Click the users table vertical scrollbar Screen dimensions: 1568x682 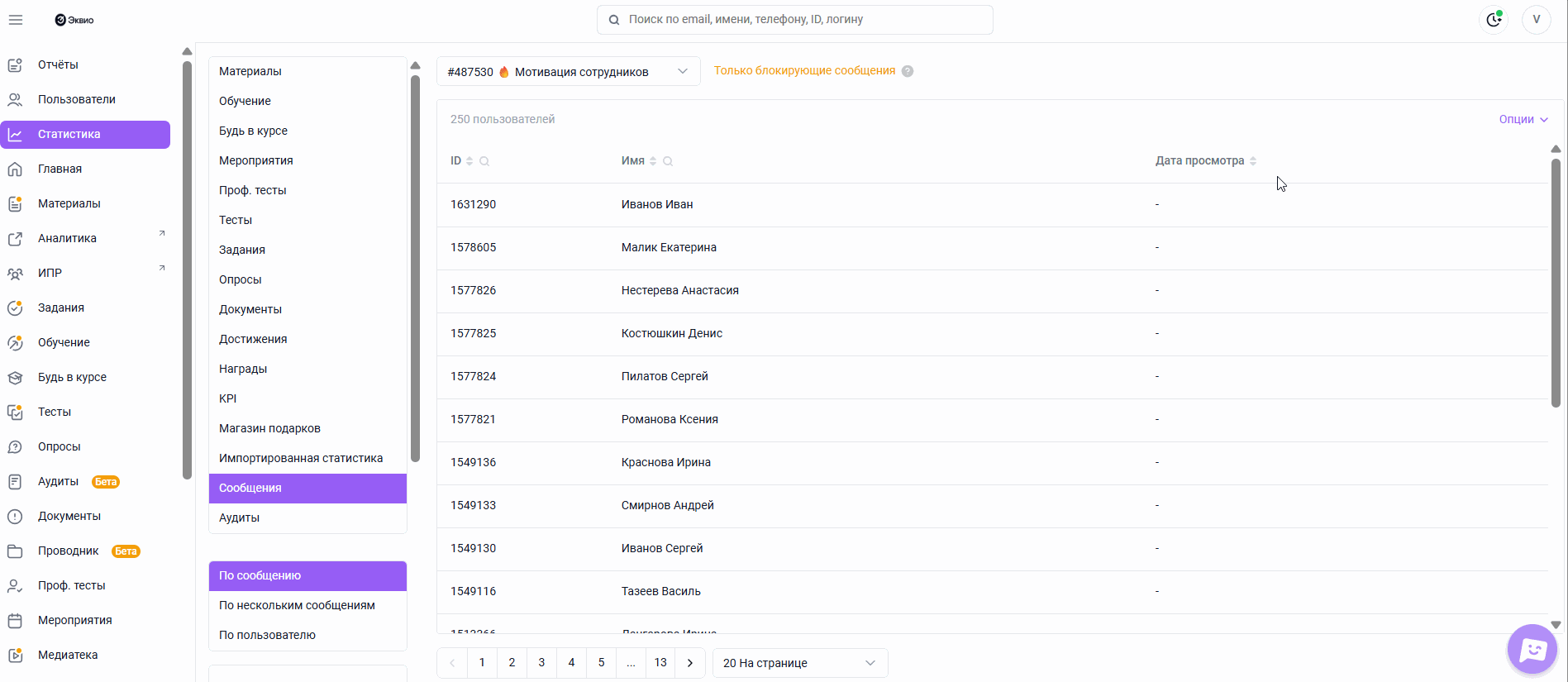coord(1556,283)
